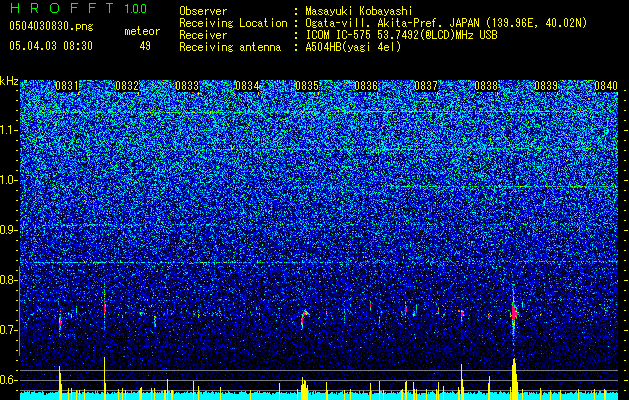Click the 0832 time marker
Viewport: 629px width, 400px height.
[x=127, y=86]
